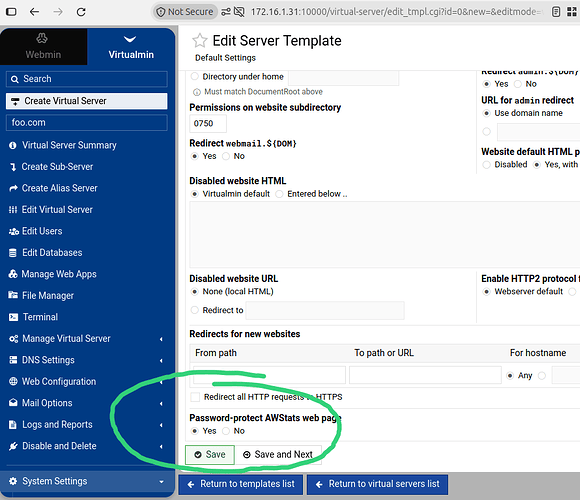The width and height of the screenshot is (580, 500).
Task: Click the File Manager folder icon
Action: point(13,295)
